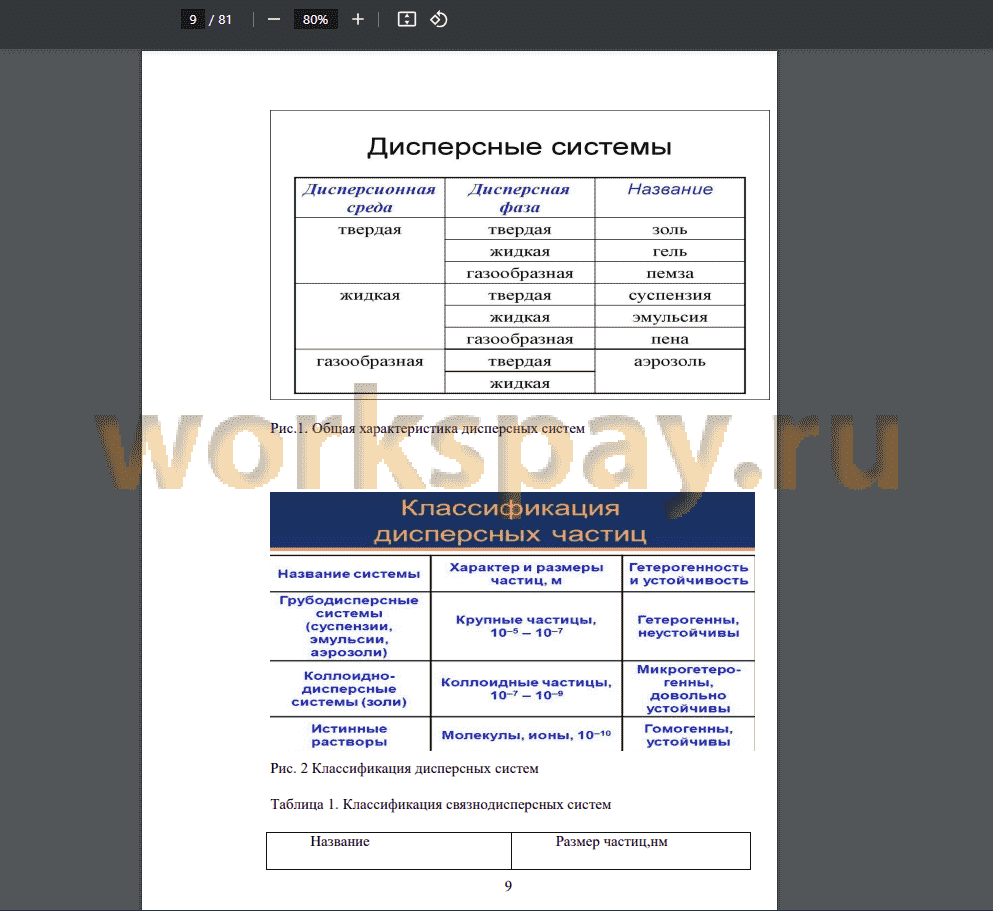Click "твердая" in the суспензия row

pyautogui.click(x=519, y=296)
